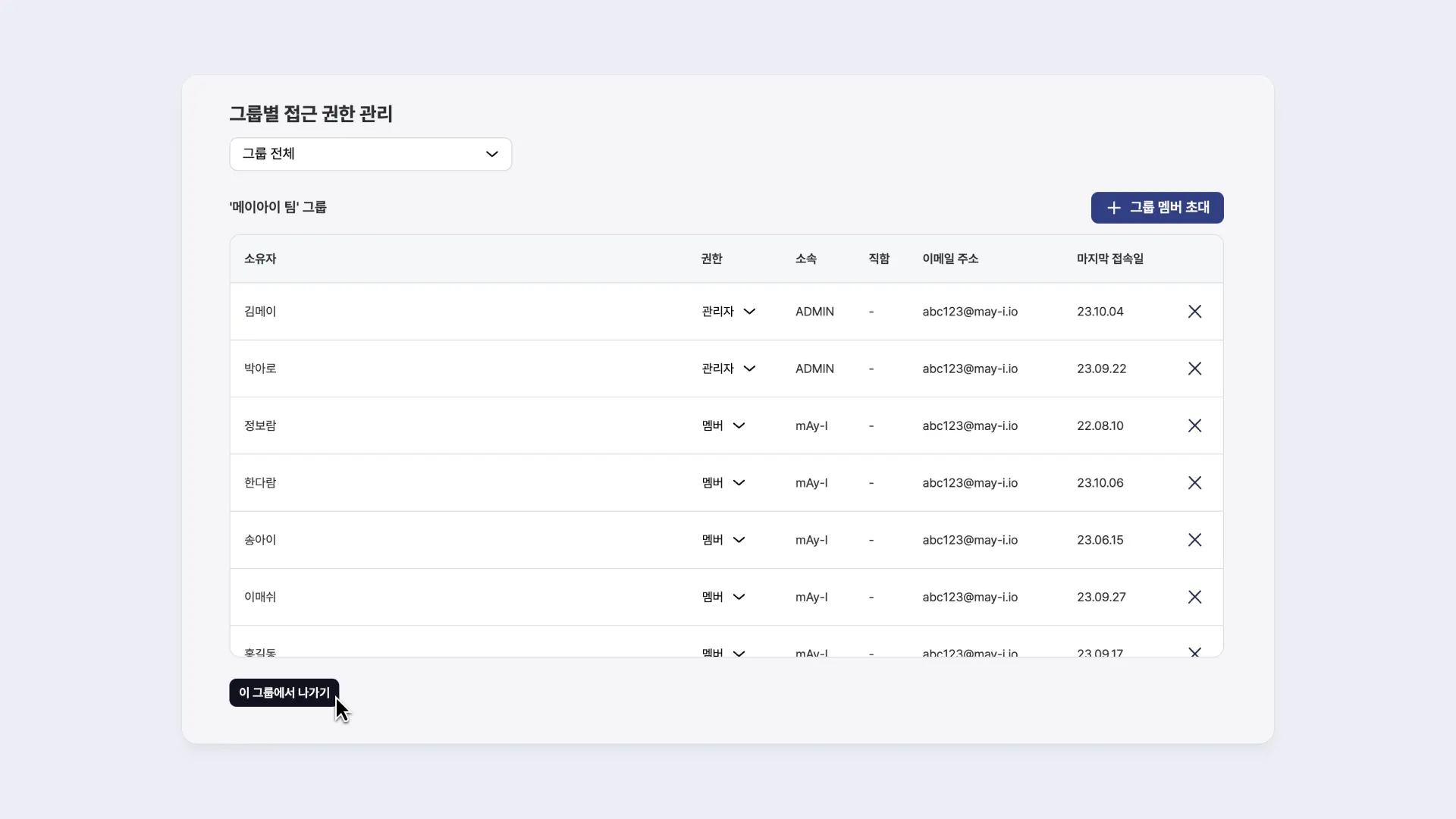Select 김메이's email address cell
Screen dimensions: 1456x819
tap(970, 312)
